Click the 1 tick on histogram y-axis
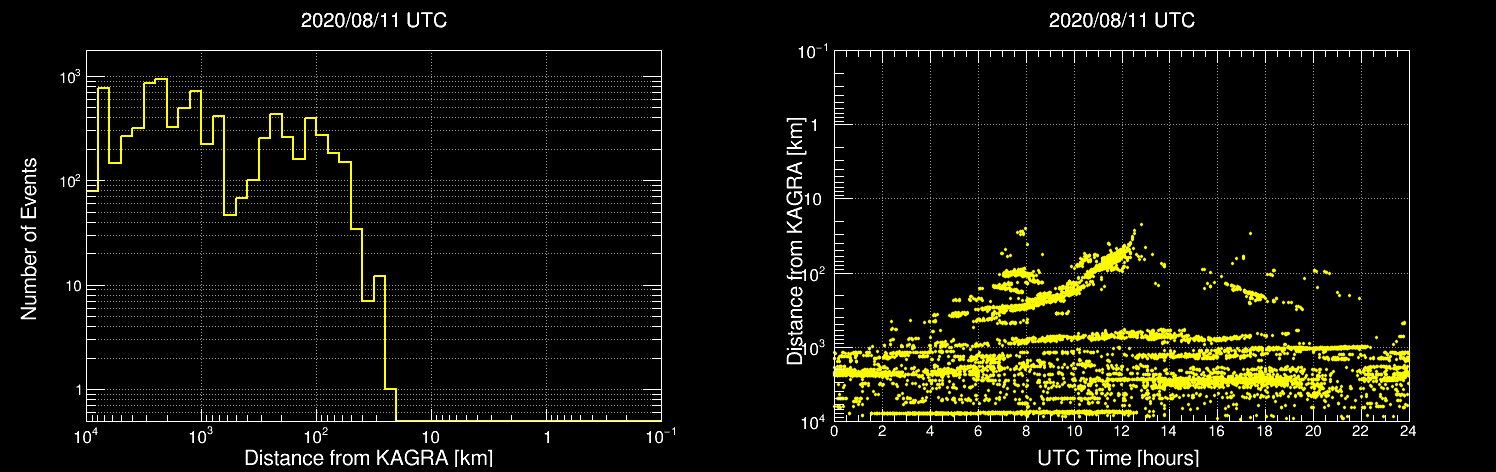 [x=77, y=390]
